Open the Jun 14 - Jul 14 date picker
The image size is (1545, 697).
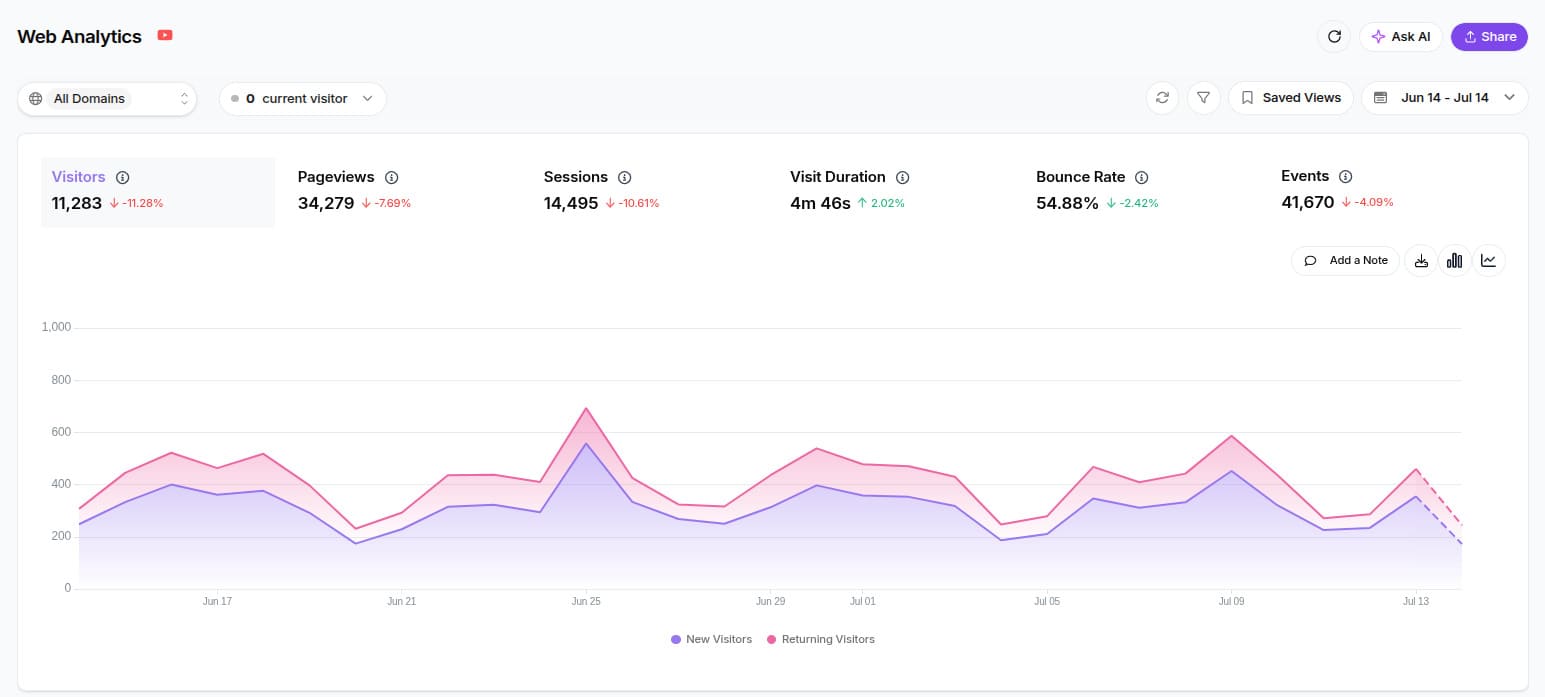pos(1445,98)
